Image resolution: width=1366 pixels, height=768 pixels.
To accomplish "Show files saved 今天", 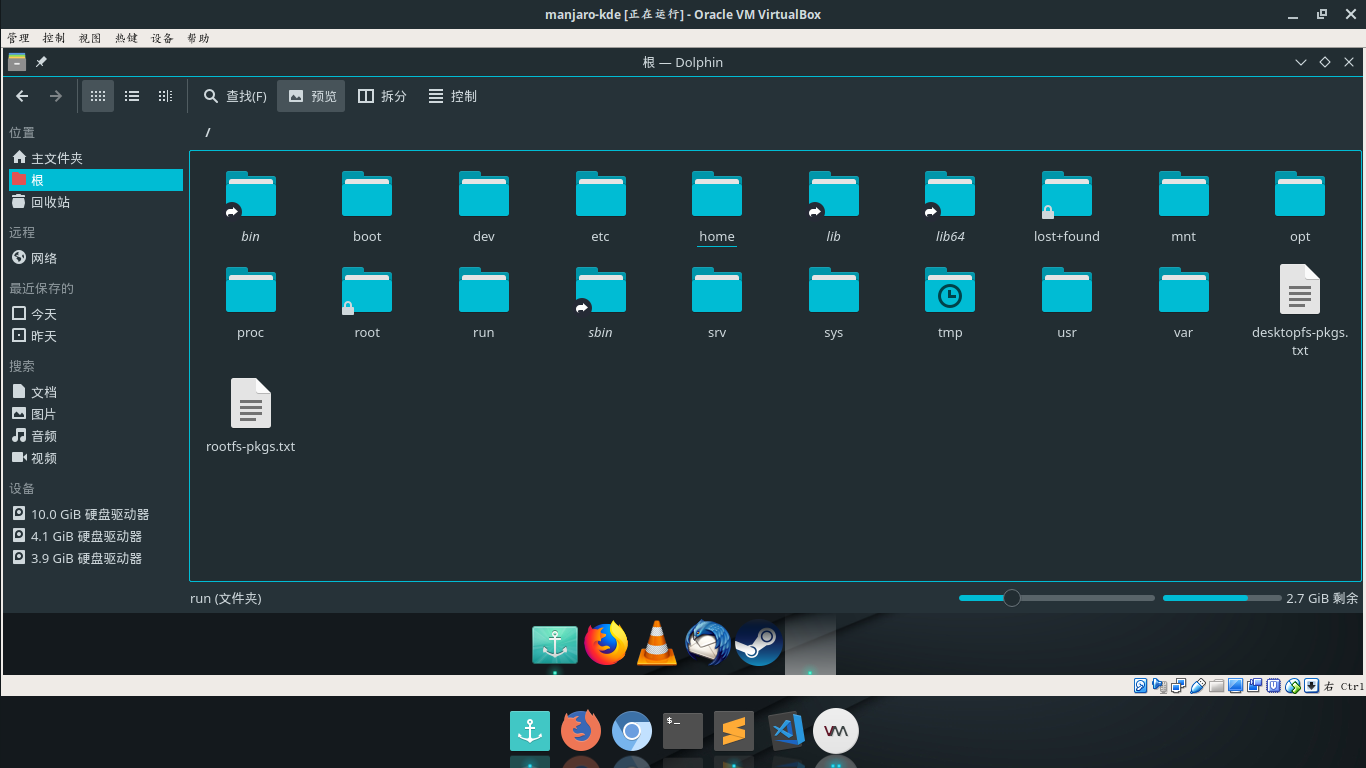I will pos(95,314).
